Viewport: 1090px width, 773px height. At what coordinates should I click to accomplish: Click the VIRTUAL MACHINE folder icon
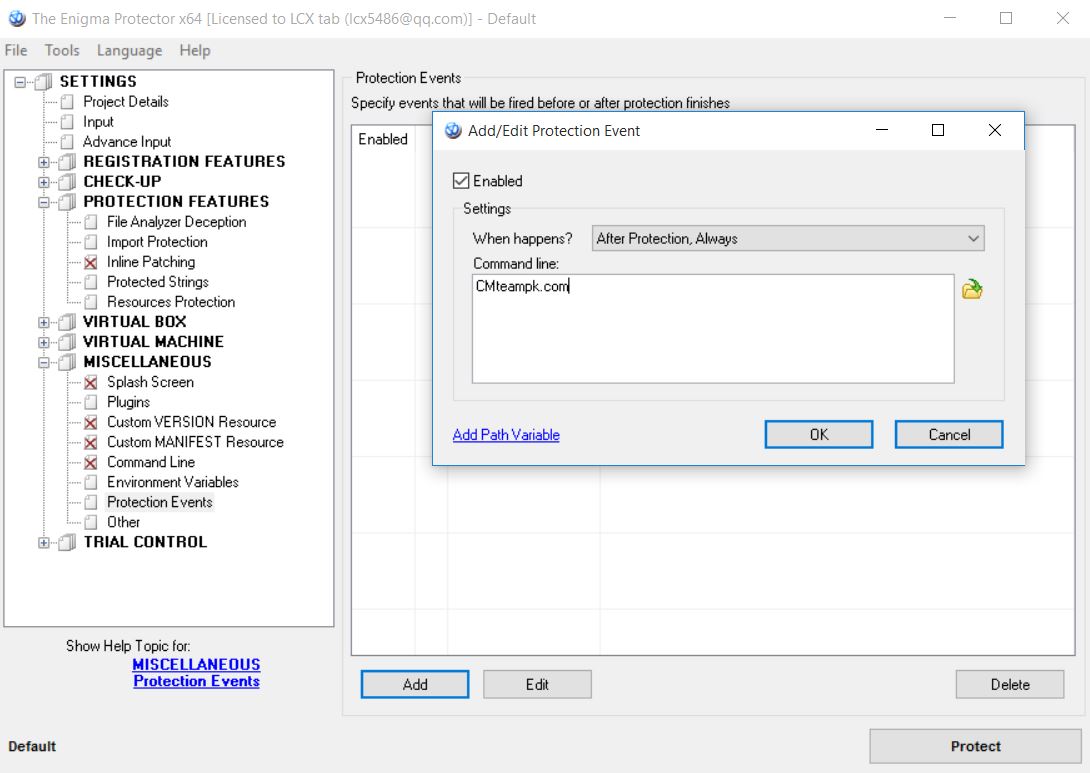click(67, 342)
